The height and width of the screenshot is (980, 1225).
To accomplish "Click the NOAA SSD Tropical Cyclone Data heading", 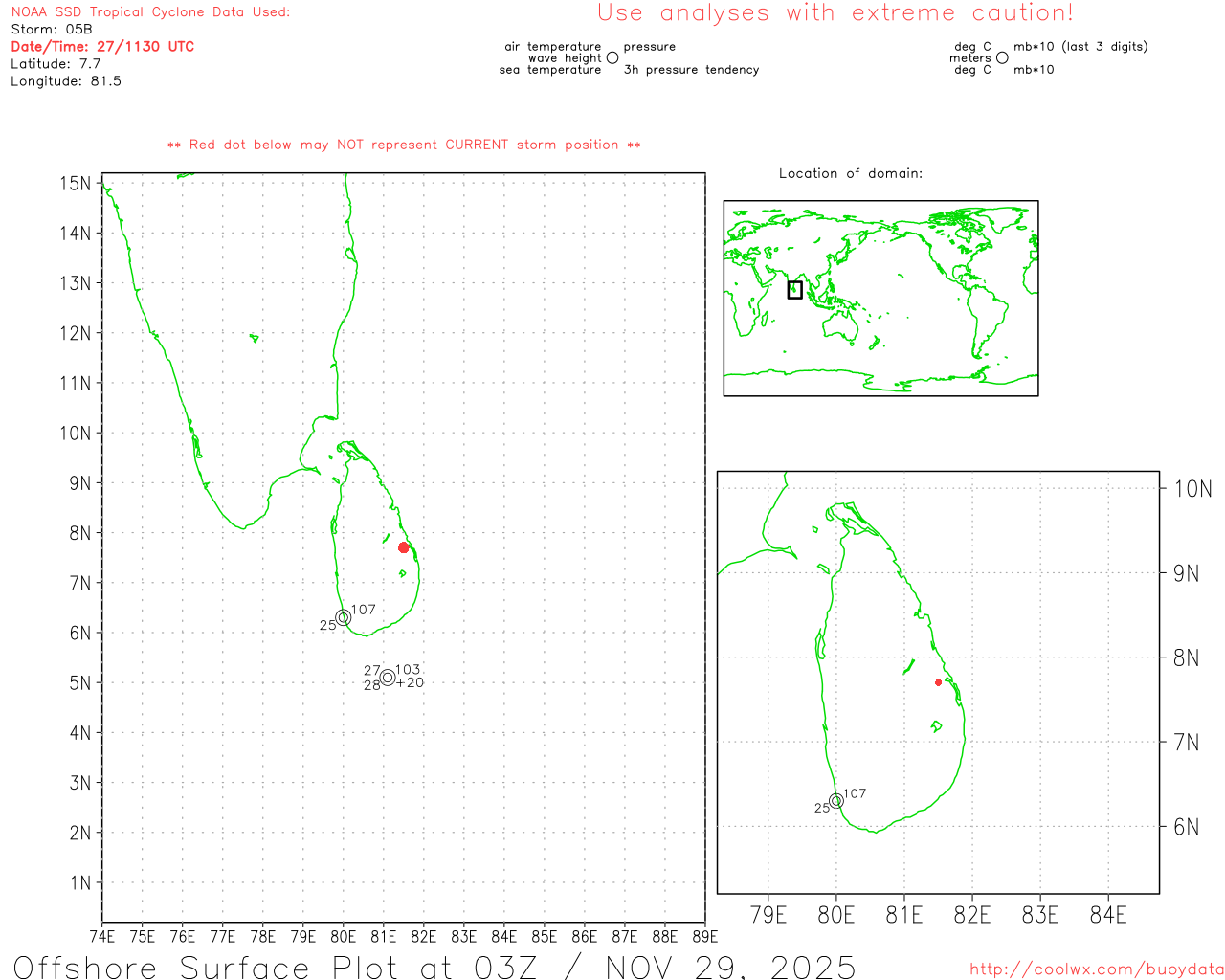I will [x=150, y=12].
